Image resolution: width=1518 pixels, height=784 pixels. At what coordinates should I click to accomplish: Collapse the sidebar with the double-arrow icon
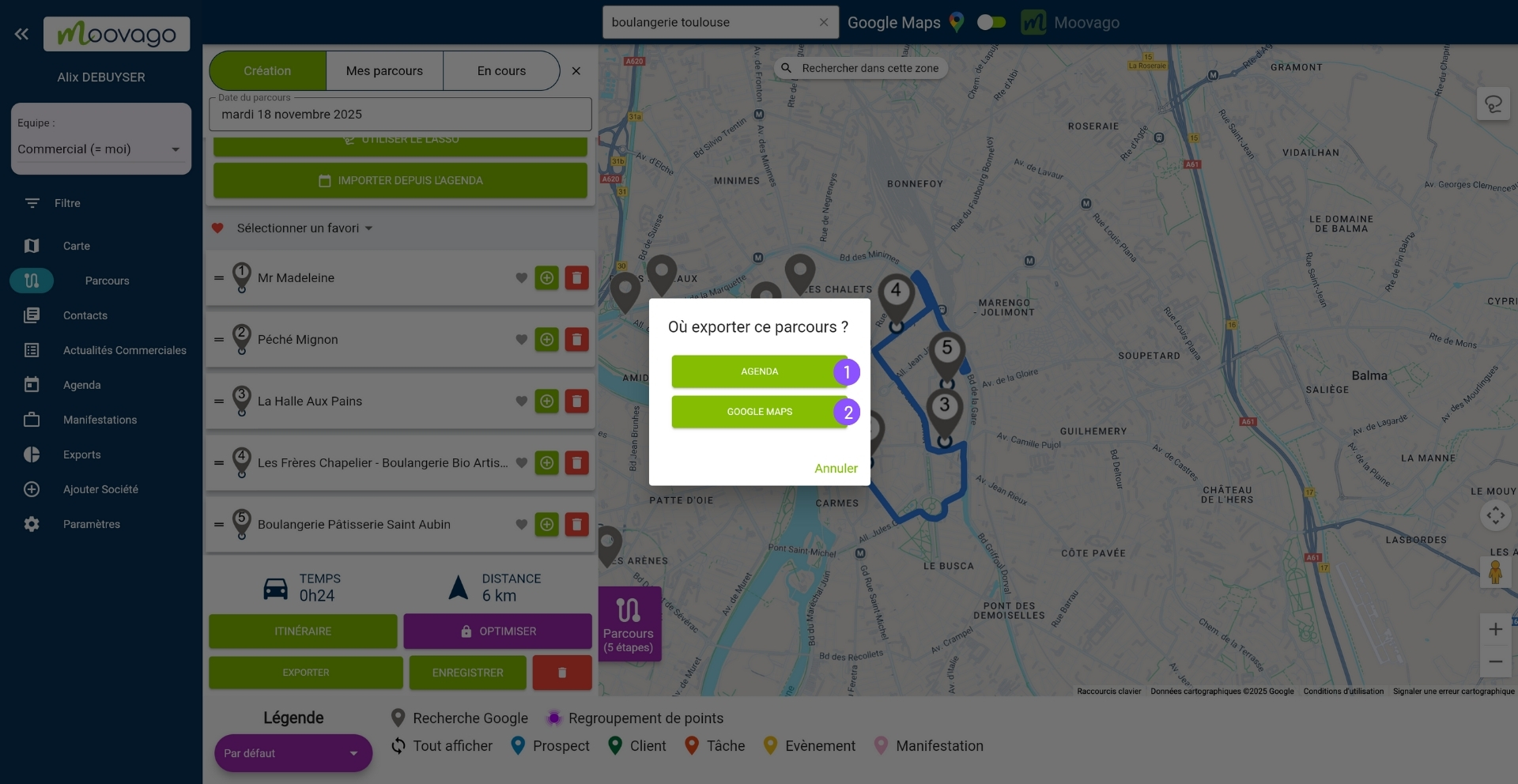[22, 34]
